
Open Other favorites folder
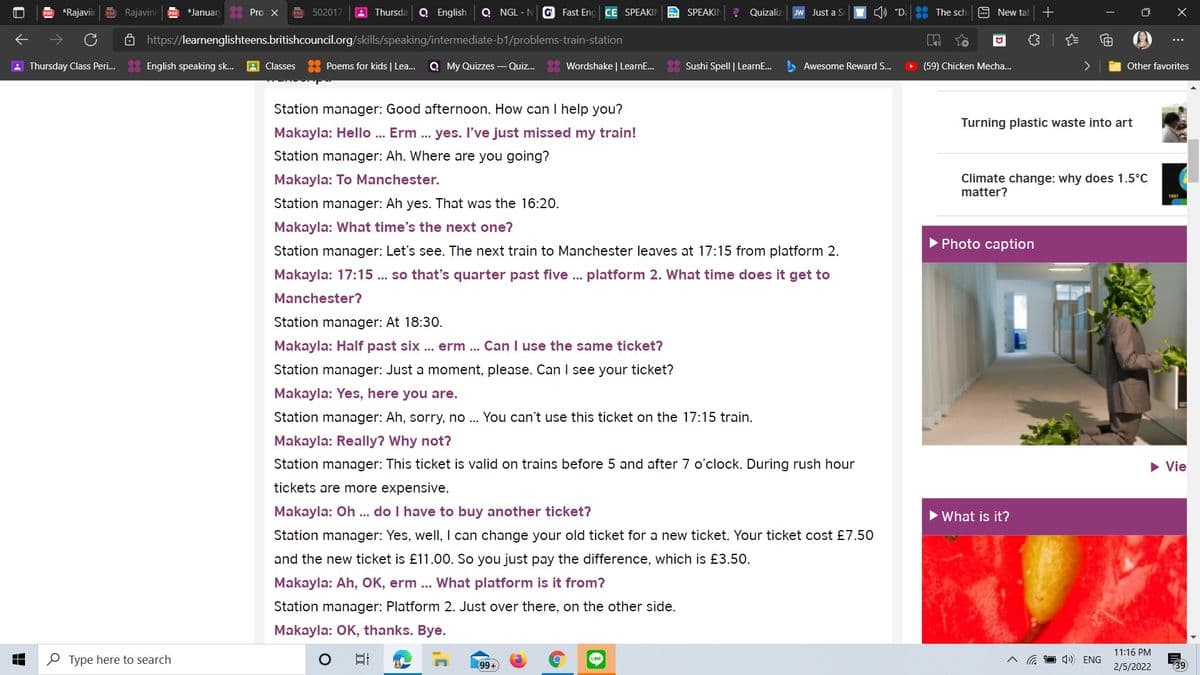pos(1149,66)
